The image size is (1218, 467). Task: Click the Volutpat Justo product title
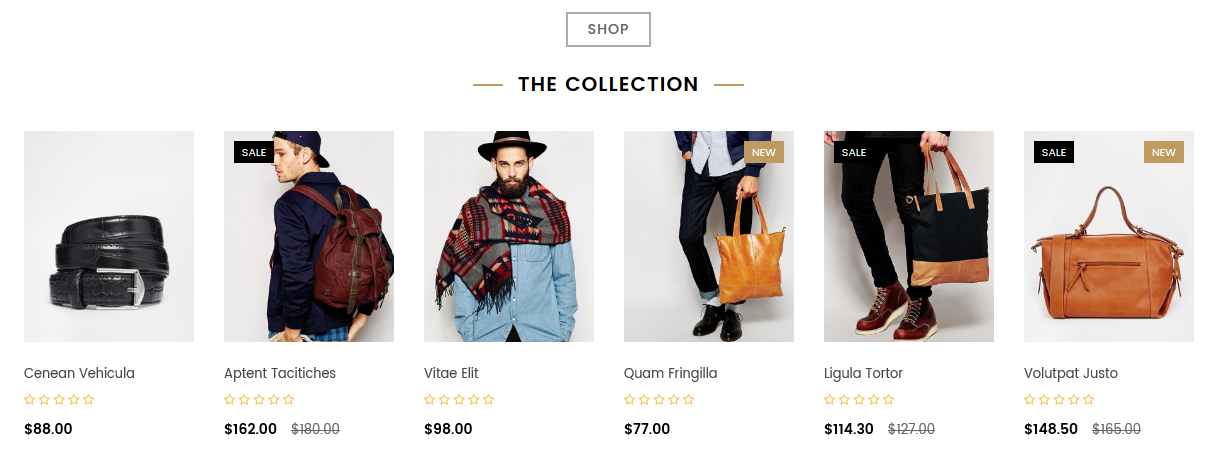coord(1071,373)
